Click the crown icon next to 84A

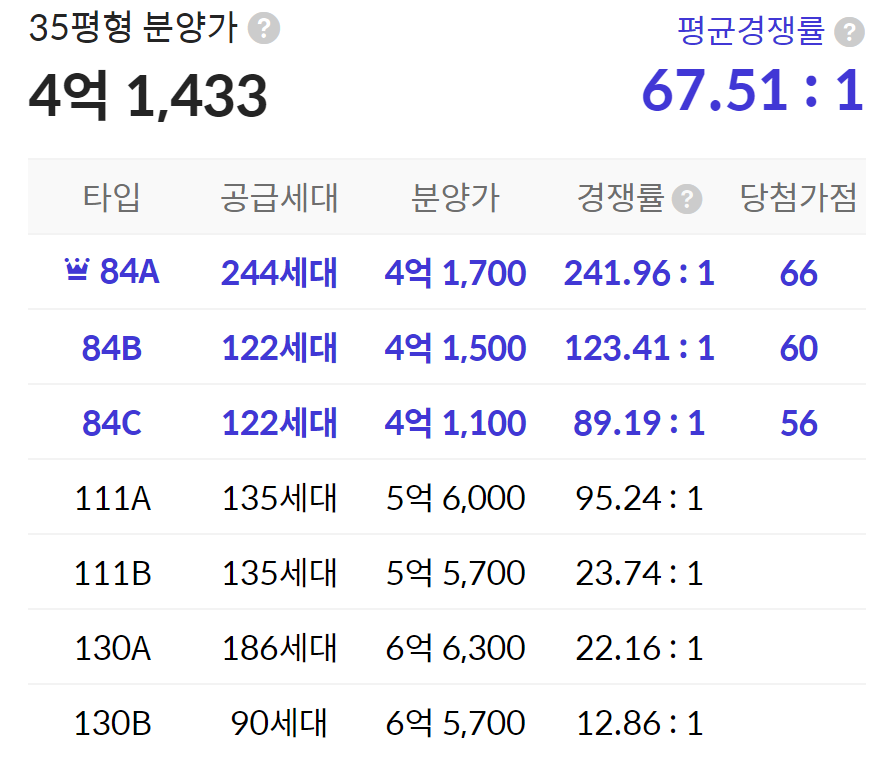coord(77,269)
